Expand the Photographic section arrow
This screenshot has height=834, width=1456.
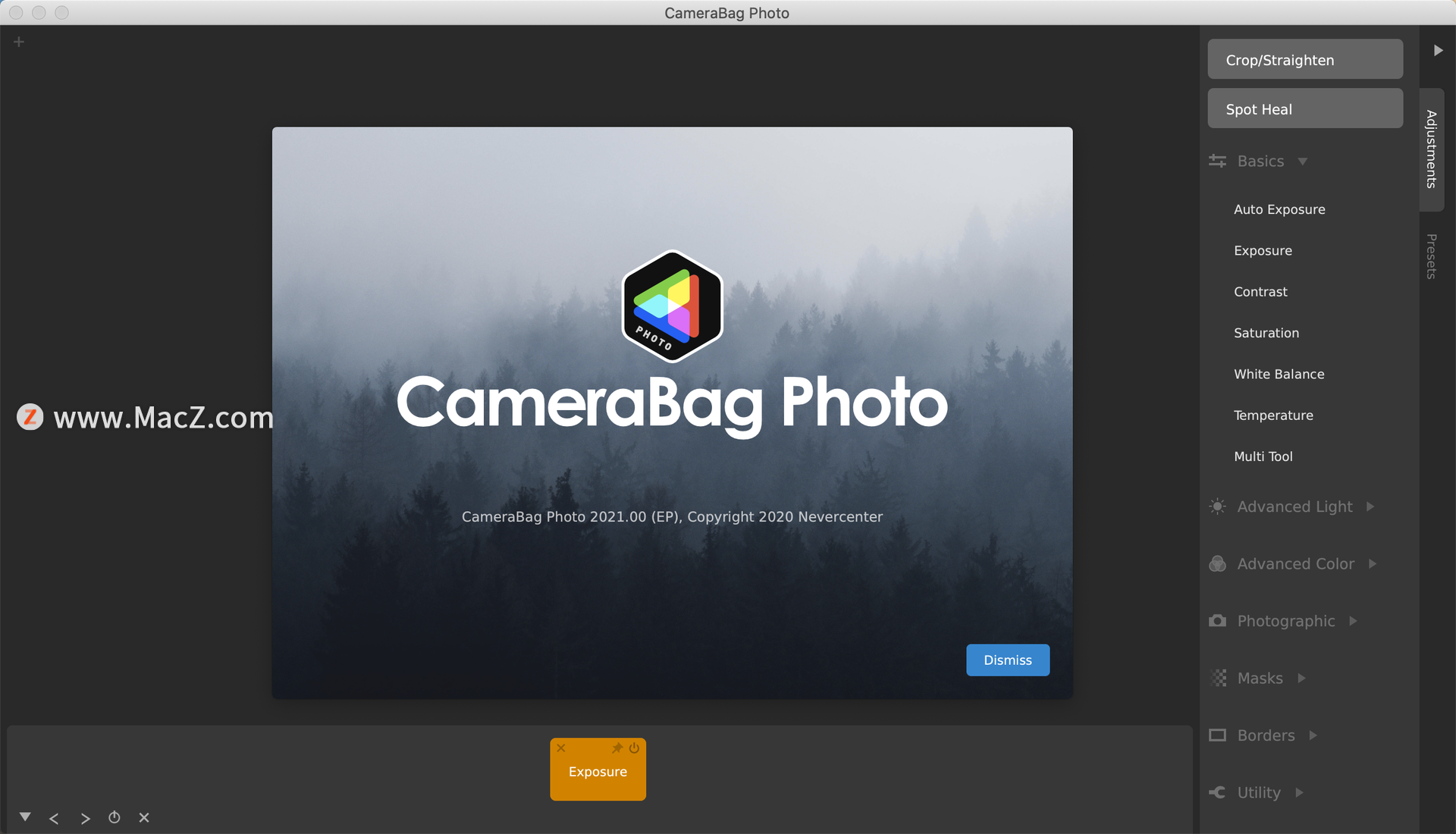click(1353, 621)
